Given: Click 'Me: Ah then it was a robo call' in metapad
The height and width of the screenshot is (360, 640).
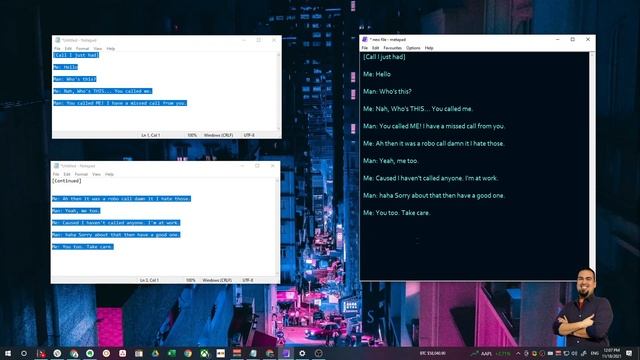Looking at the screenshot, I should tap(434, 144).
